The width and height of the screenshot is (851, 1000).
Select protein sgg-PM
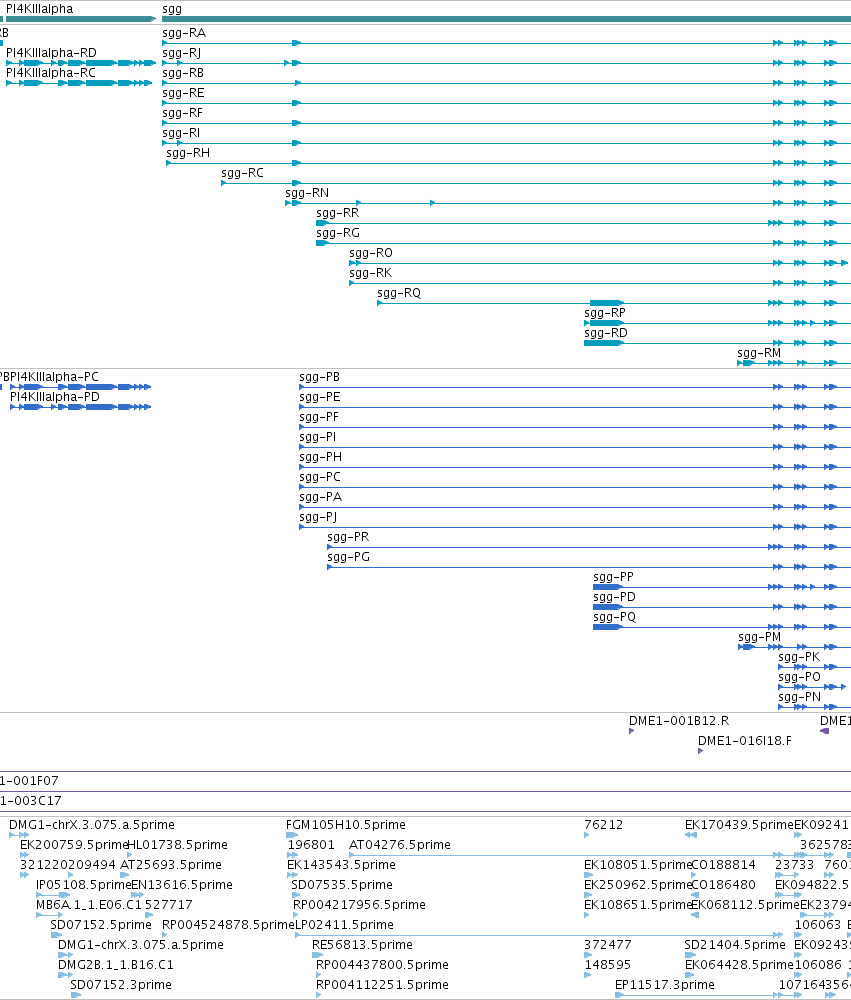(x=759, y=636)
